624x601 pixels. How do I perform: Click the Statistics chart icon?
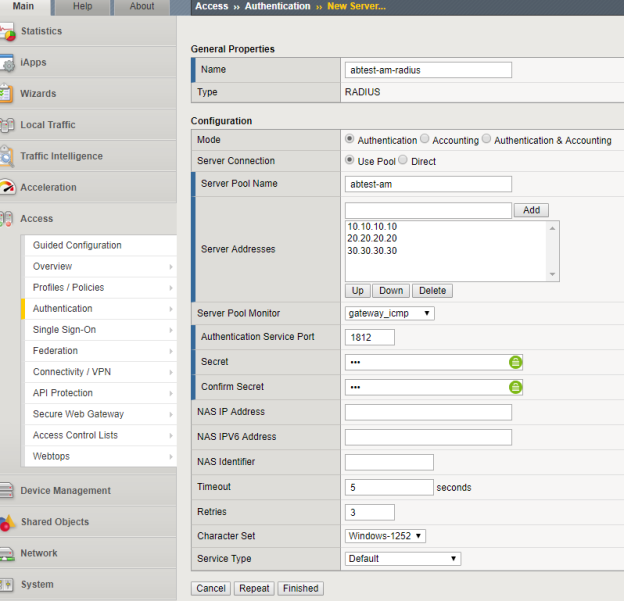[7, 32]
